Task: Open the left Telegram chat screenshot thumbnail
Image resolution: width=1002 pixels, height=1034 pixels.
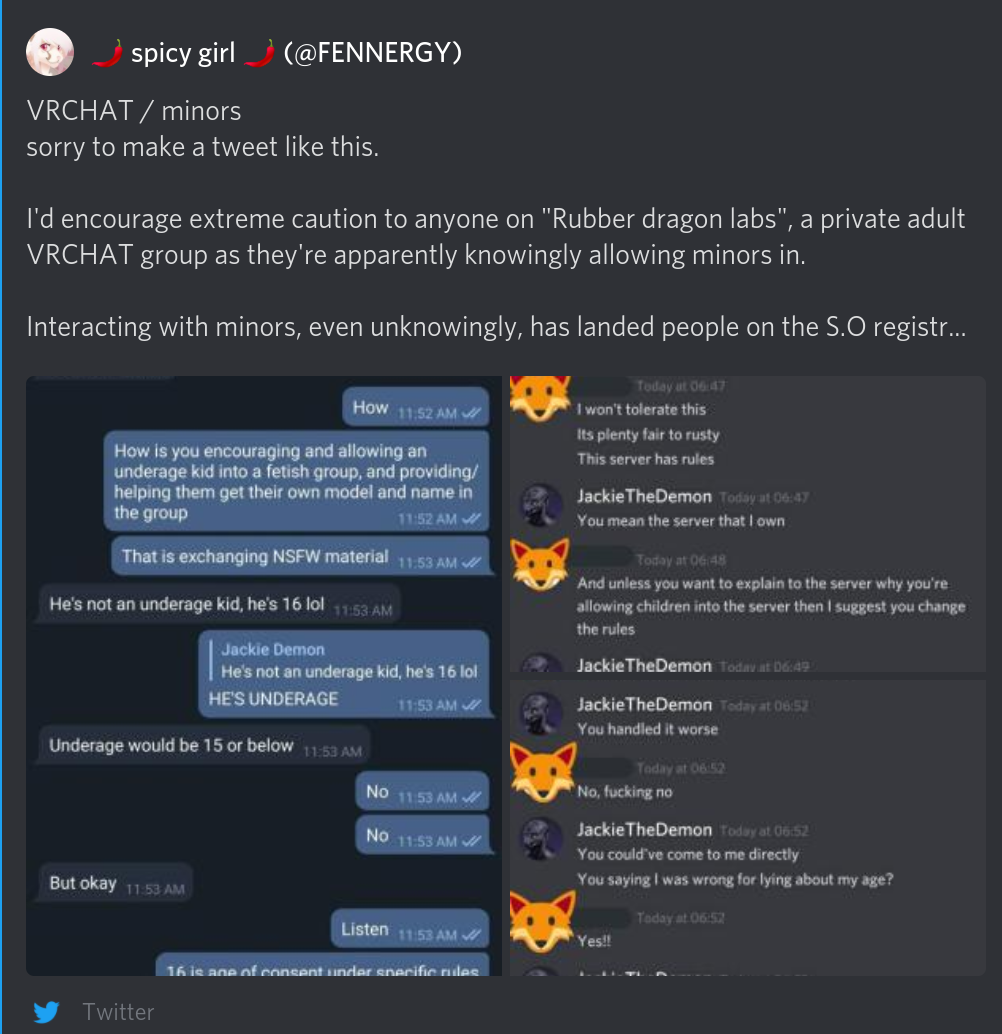Action: click(264, 676)
